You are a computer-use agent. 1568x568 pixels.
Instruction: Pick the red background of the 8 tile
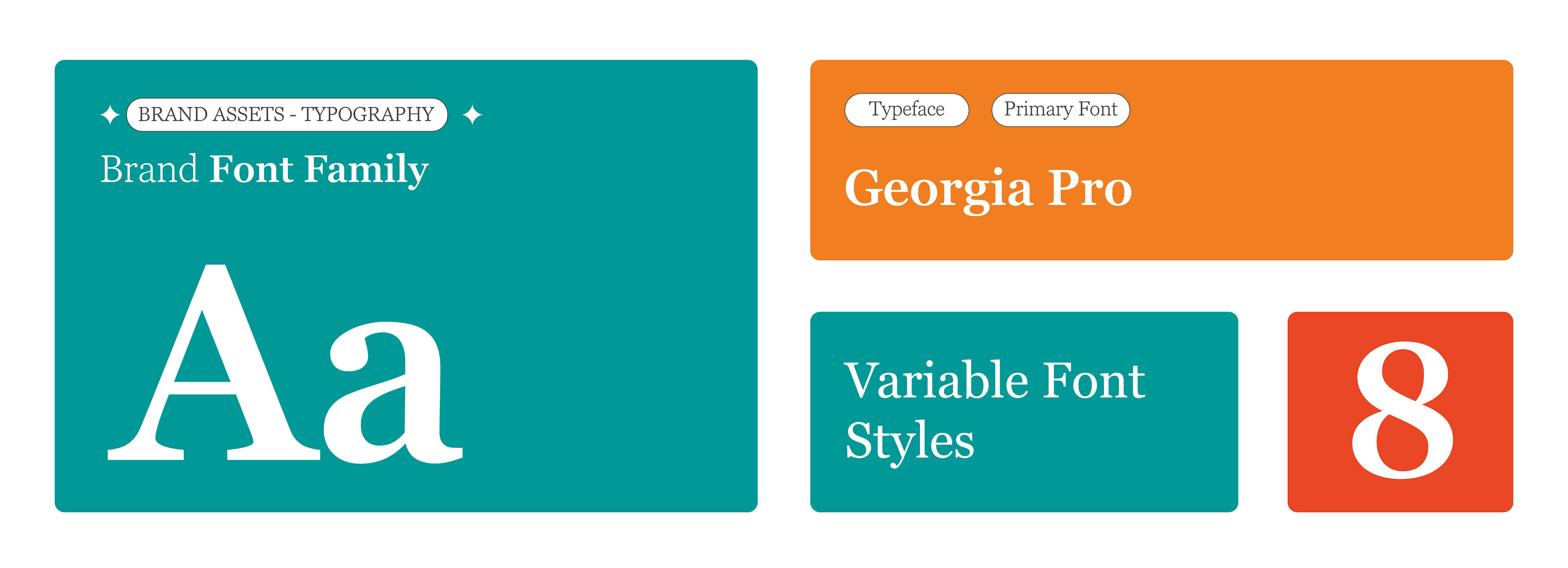pos(1485,480)
